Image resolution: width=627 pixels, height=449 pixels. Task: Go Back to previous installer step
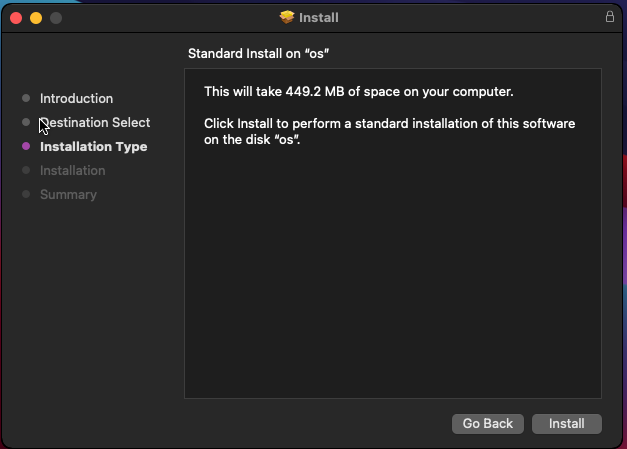(488, 424)
